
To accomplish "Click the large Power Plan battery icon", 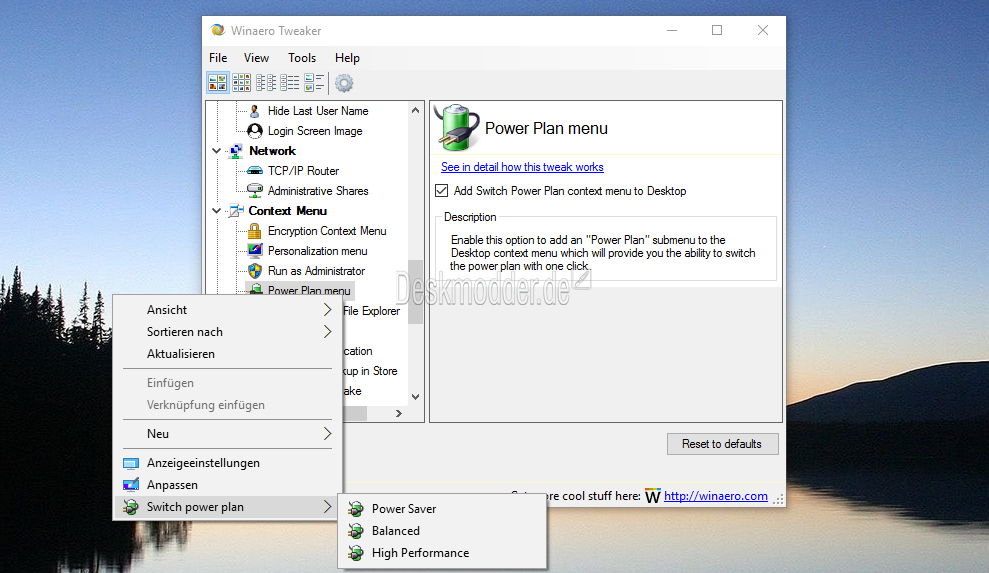I will click(459, 127).
